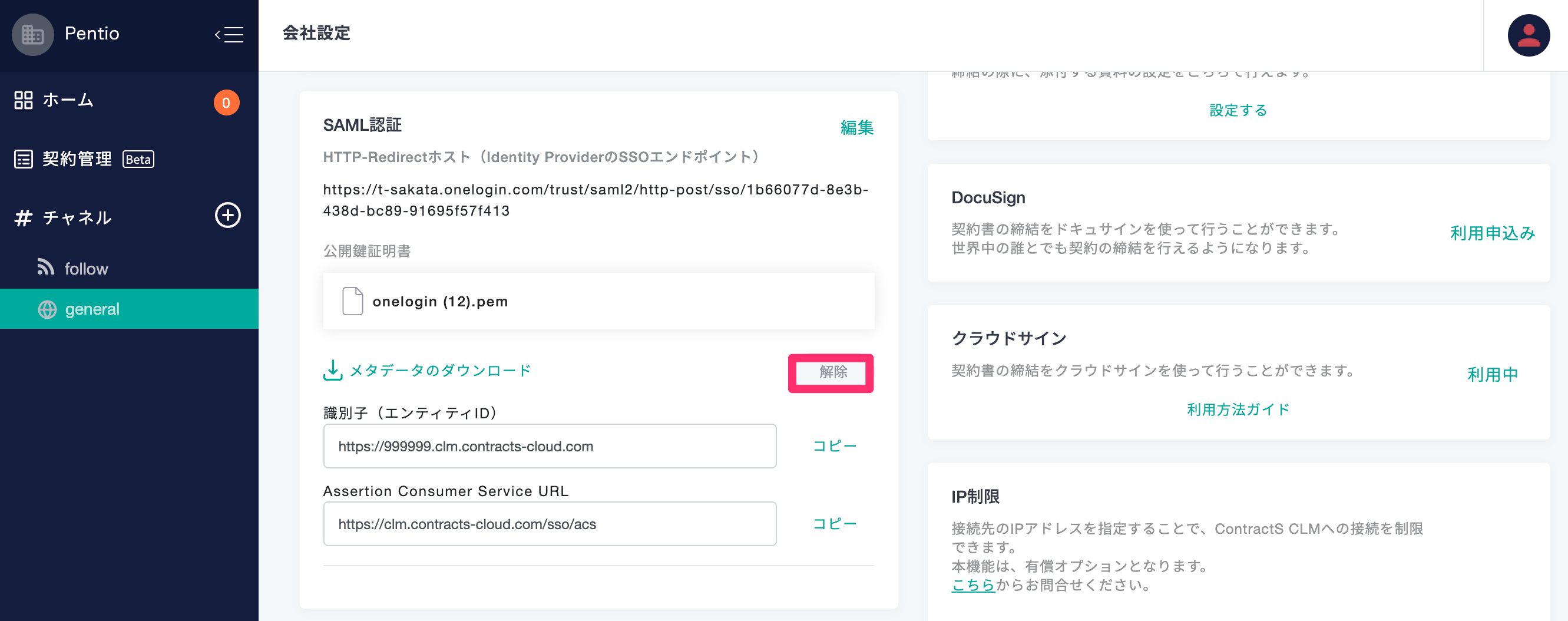
Task: Select the general channel
Action: coord(129,309)
